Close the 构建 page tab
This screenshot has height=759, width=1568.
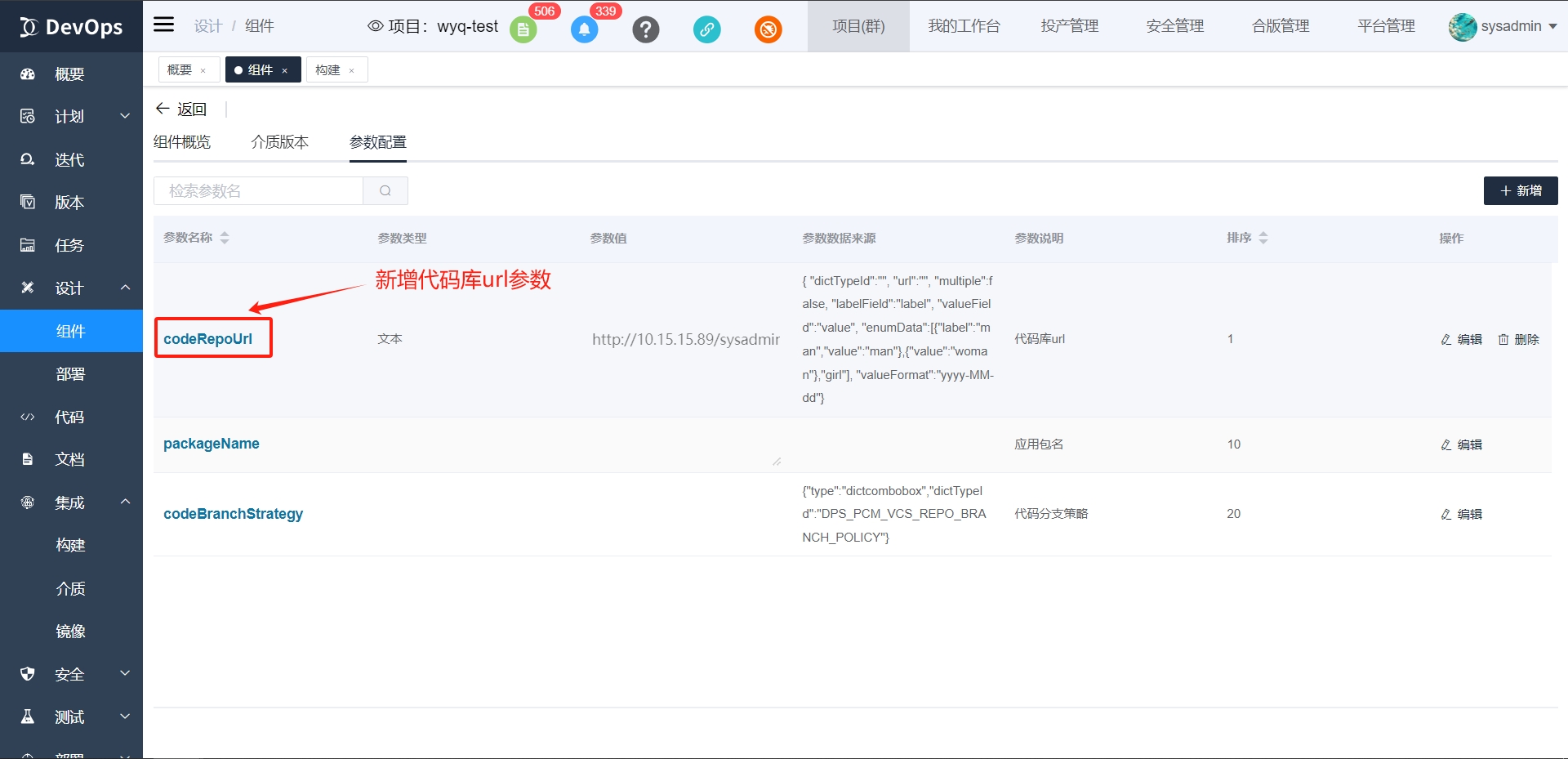coord(352,71)
